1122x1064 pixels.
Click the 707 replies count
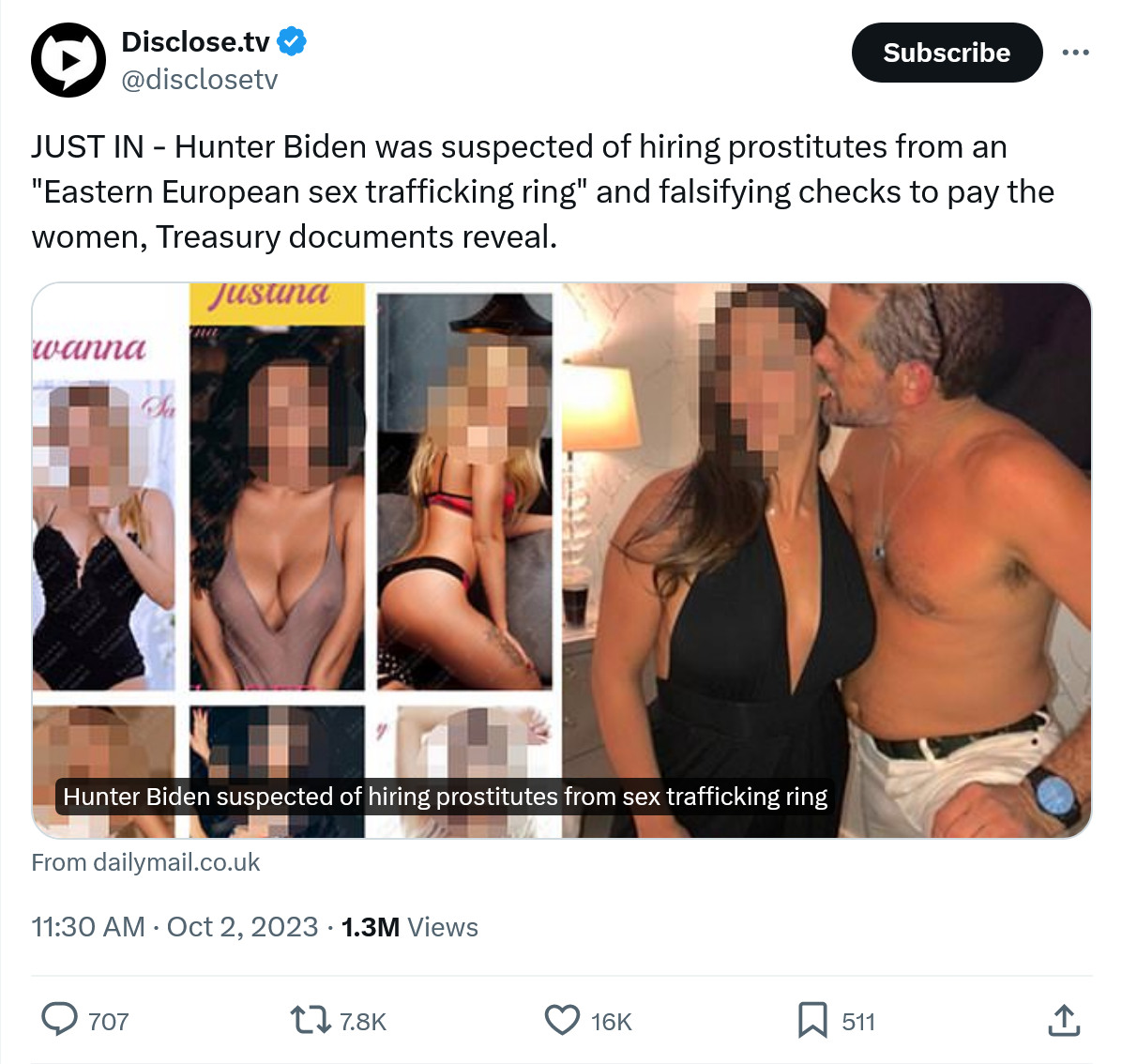[x=108, y=1022]
